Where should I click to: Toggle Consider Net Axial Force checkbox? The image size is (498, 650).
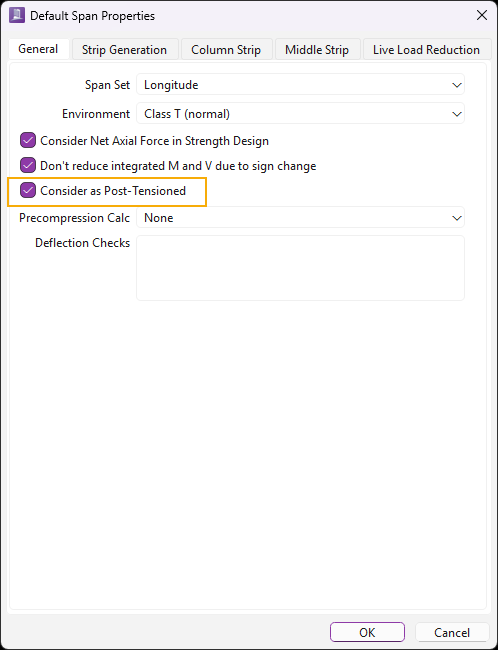[x=28, y=141]
